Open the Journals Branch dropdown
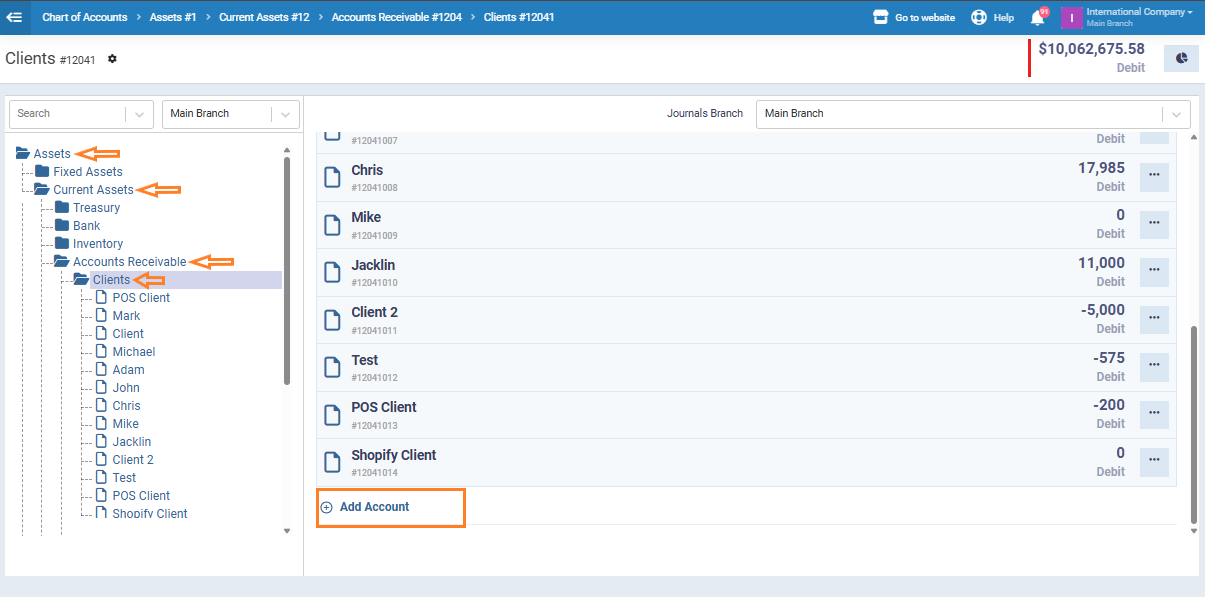 [x=972, y=114]
